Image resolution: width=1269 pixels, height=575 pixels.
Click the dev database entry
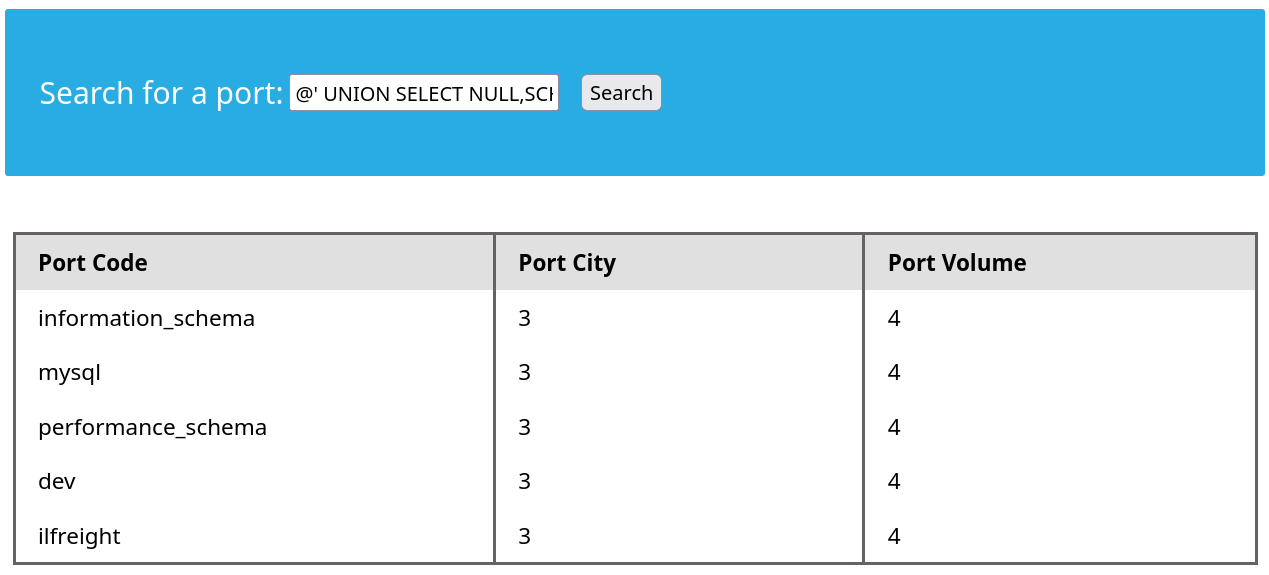coord(57,481)
